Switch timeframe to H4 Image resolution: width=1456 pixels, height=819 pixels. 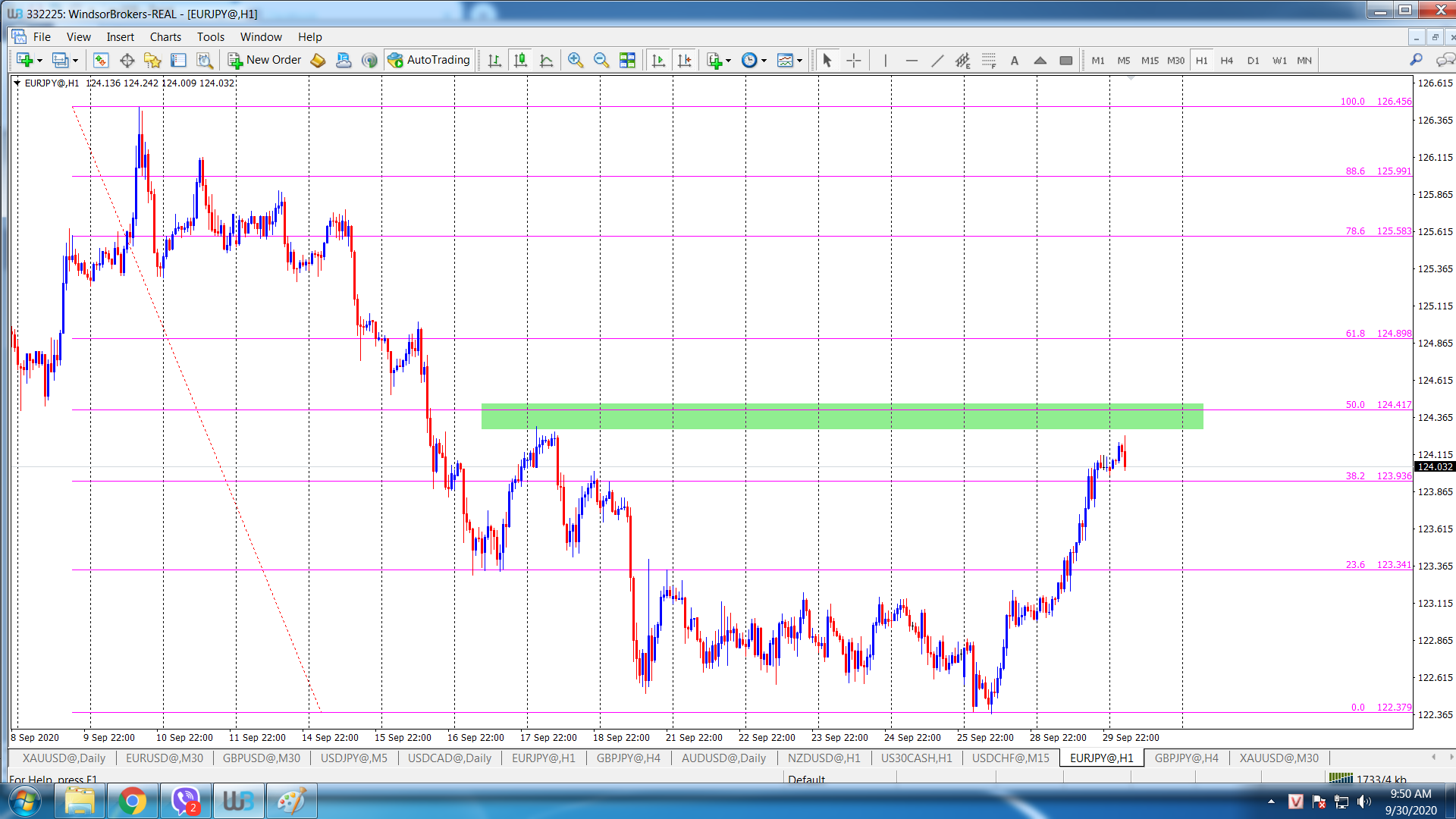(1227, 60)
